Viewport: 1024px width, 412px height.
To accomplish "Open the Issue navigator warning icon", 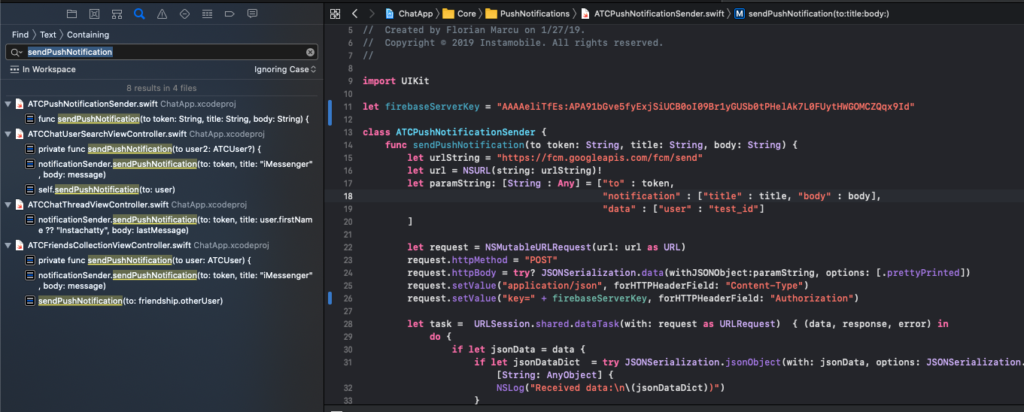I will 162,14.
